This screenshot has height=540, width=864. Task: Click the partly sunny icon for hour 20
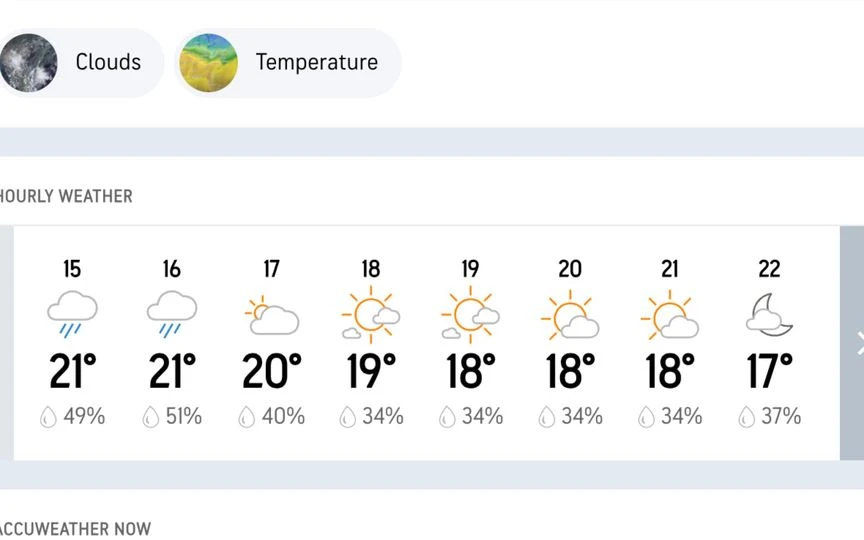point(570,315)
